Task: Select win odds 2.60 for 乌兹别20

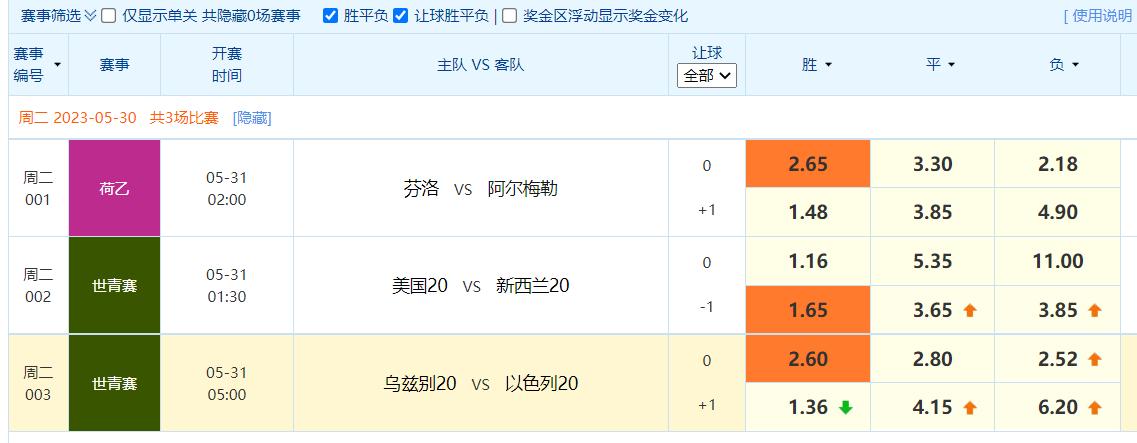Action: (x=808, y=359)
